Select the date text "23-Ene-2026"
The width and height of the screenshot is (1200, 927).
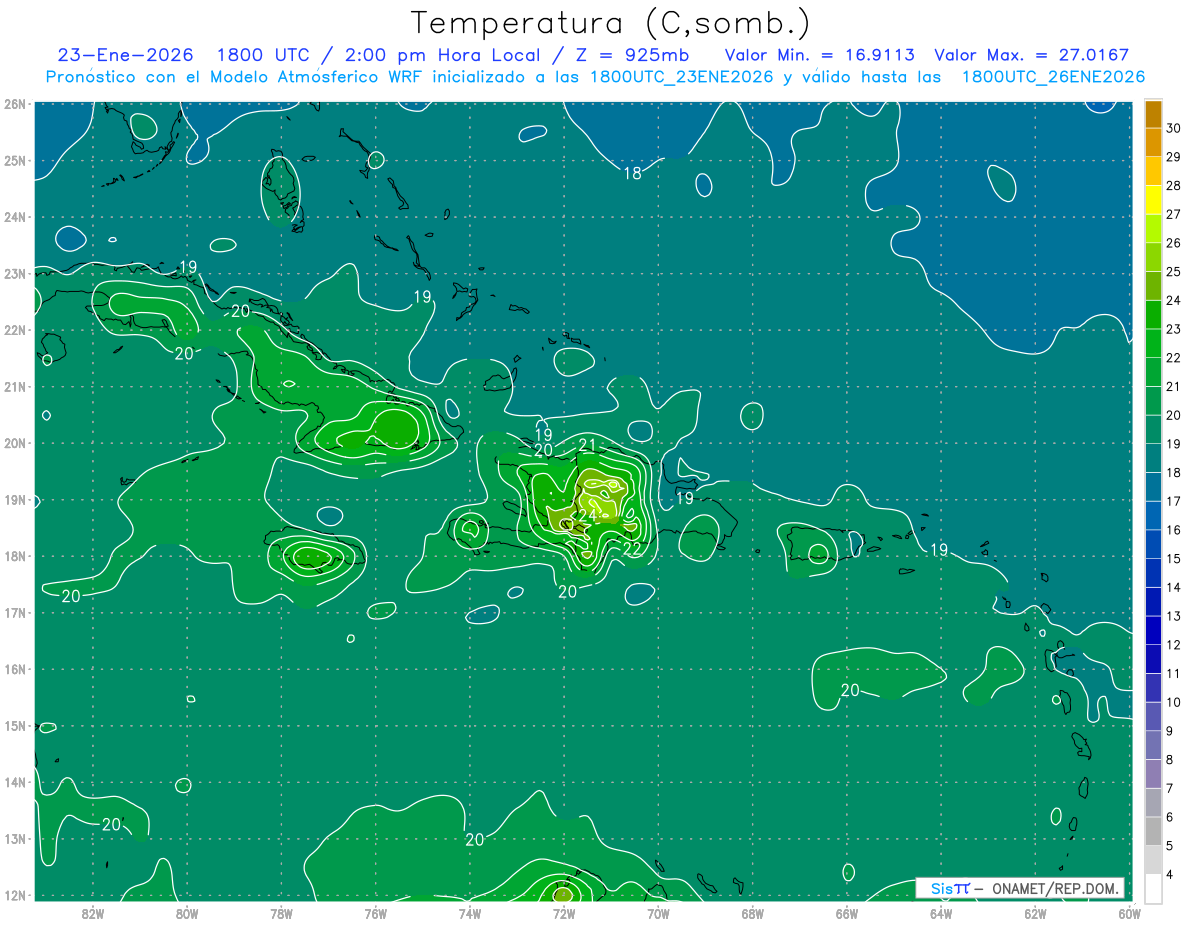pyautogui.click(x=125, y=55)
